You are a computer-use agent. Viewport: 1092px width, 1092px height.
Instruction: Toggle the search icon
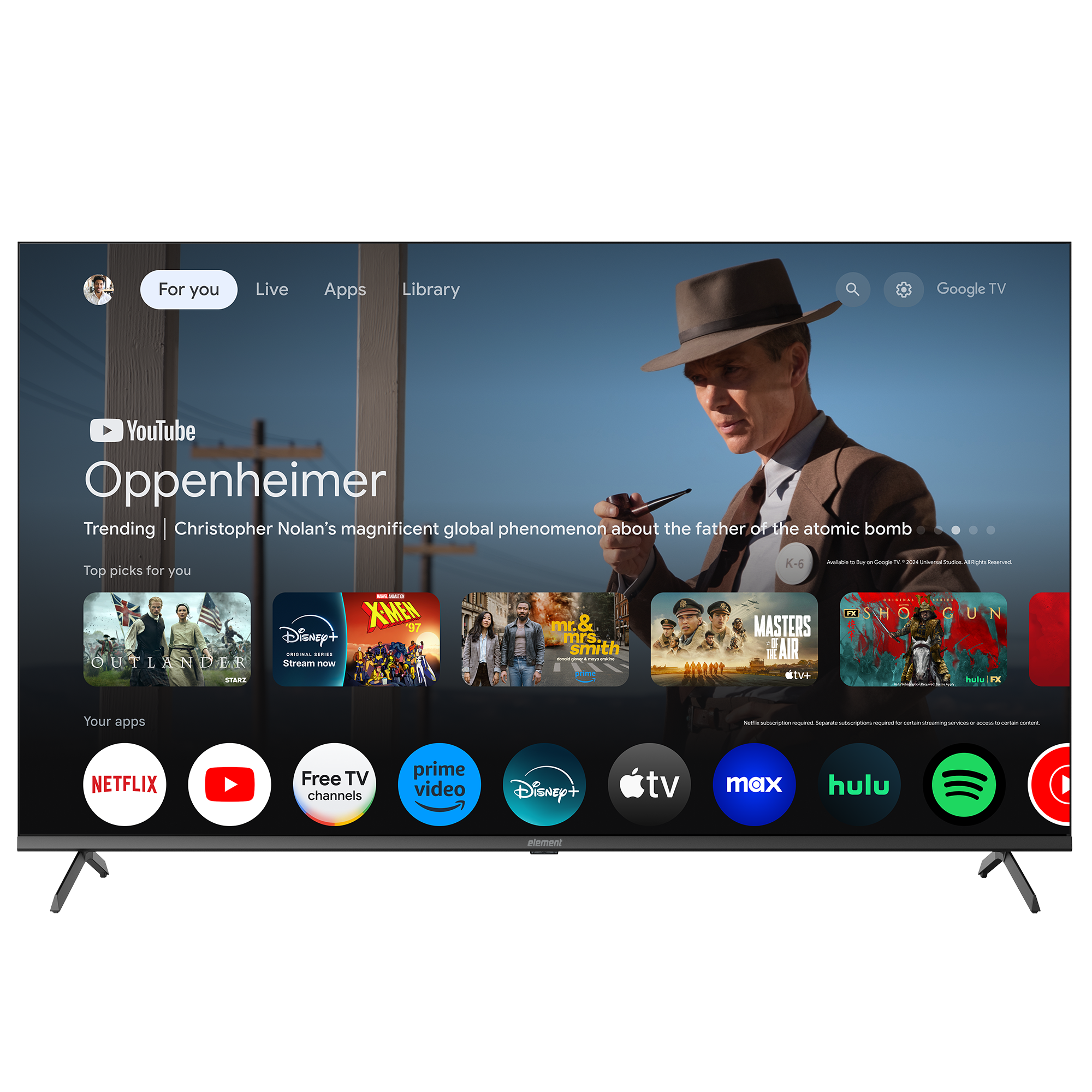854,288
